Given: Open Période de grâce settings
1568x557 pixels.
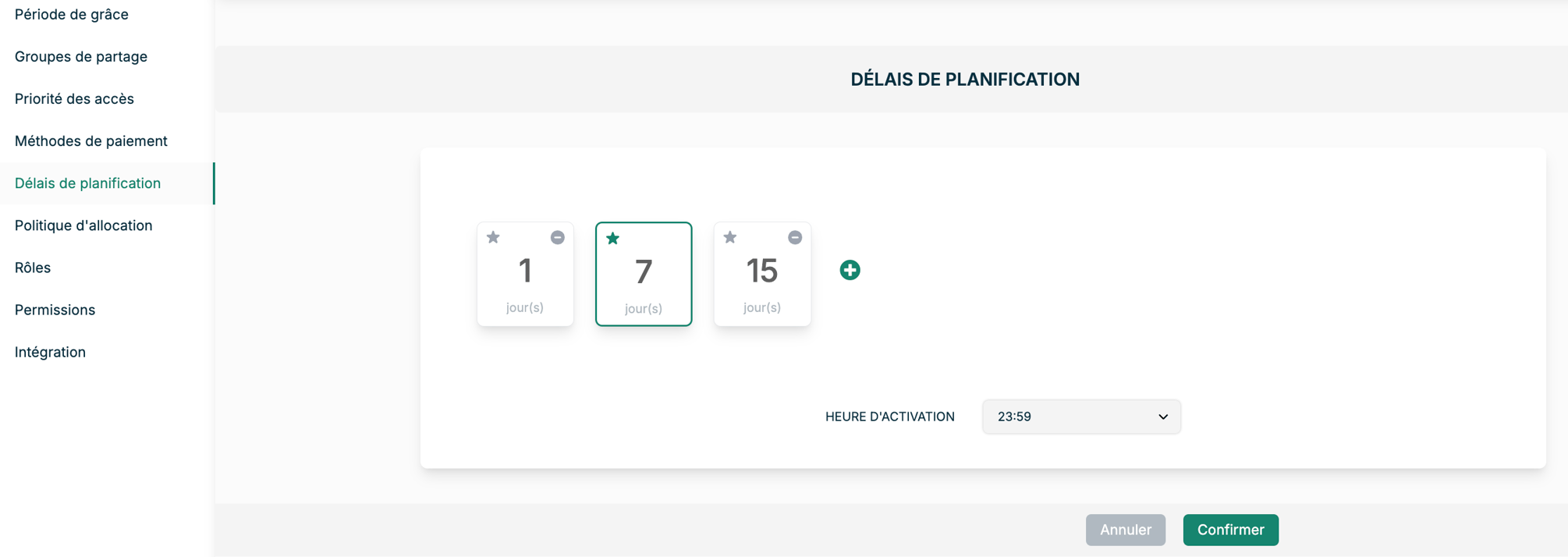Looking at the screenshot, I should 72,15.
